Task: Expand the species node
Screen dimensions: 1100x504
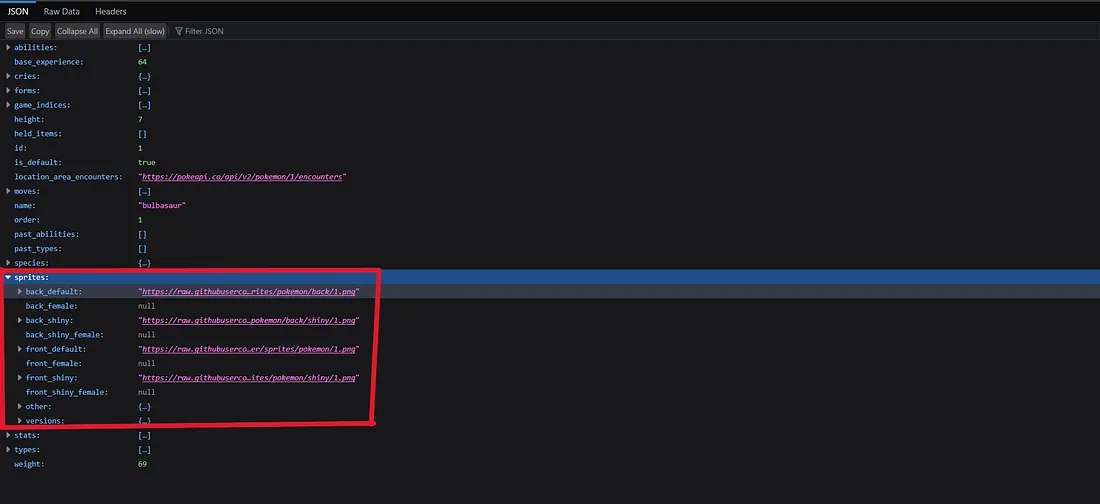Action: pyautogui.click(x=8, y=263)
